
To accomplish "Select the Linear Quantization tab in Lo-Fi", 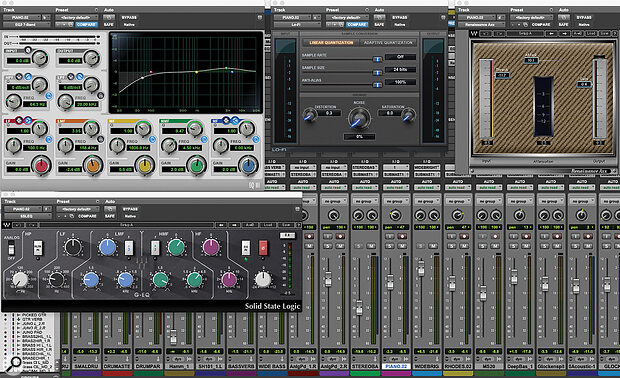I will pyautogui.click(x=331, y=42).
